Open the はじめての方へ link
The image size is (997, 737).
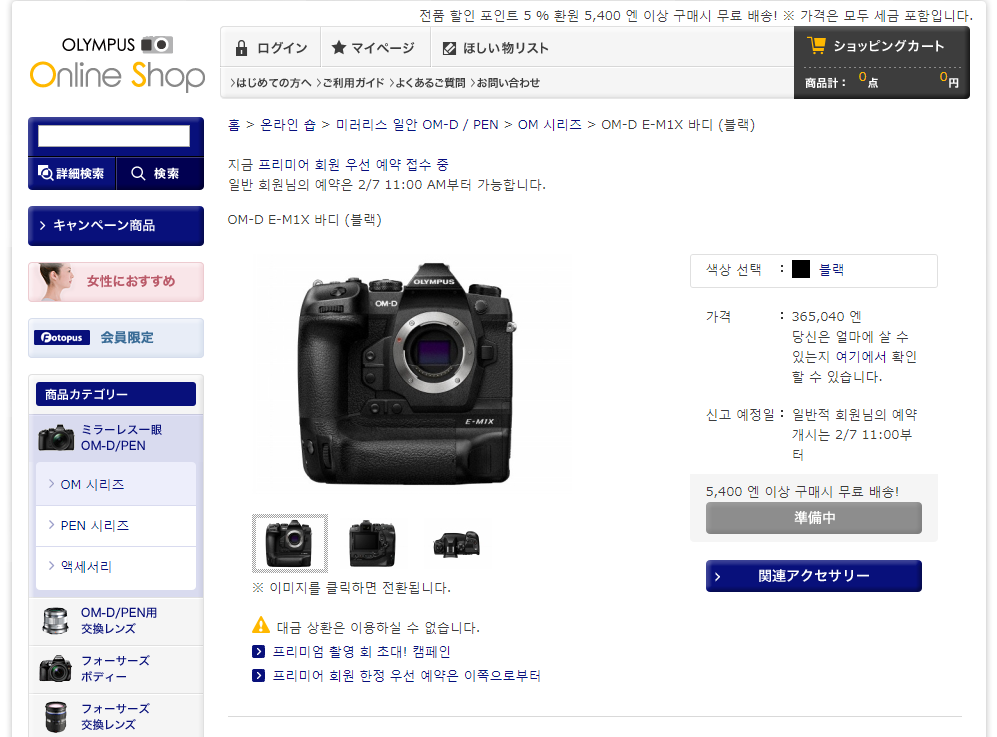(x=271, y=83)
